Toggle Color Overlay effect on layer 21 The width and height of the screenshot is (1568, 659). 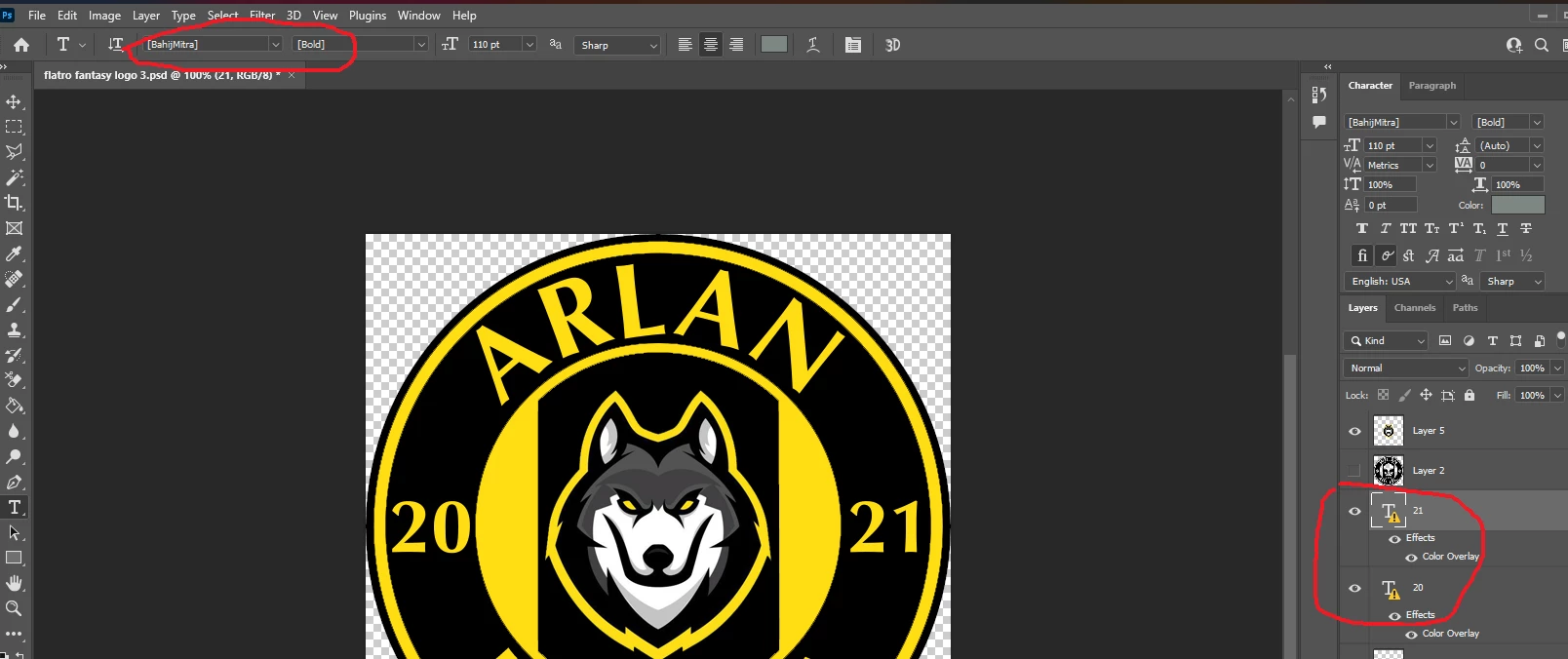[x=1411, y=557]
